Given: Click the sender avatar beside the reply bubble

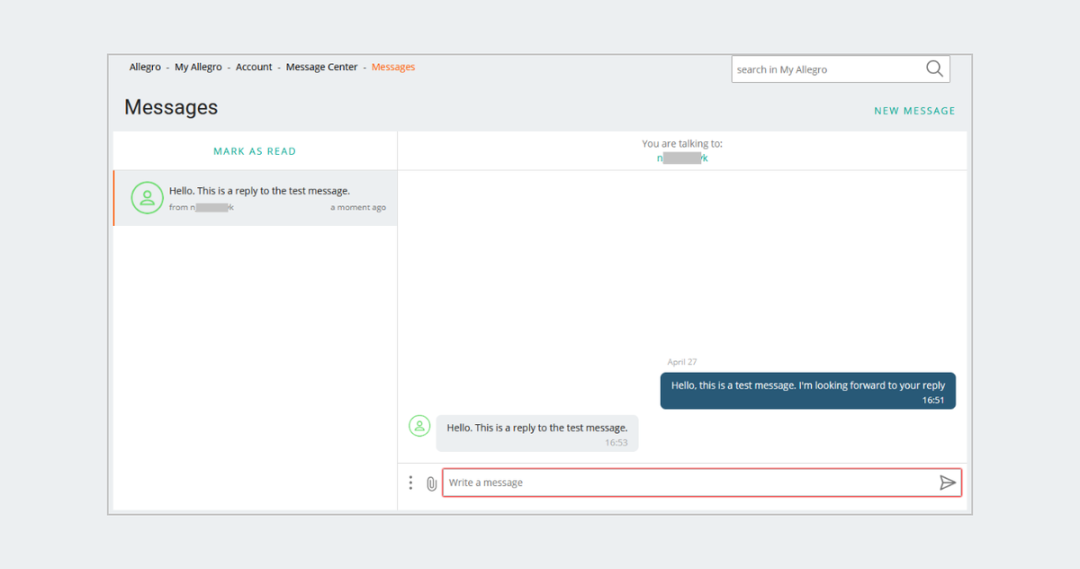Looking at the screenshot, I should point(419,426).
